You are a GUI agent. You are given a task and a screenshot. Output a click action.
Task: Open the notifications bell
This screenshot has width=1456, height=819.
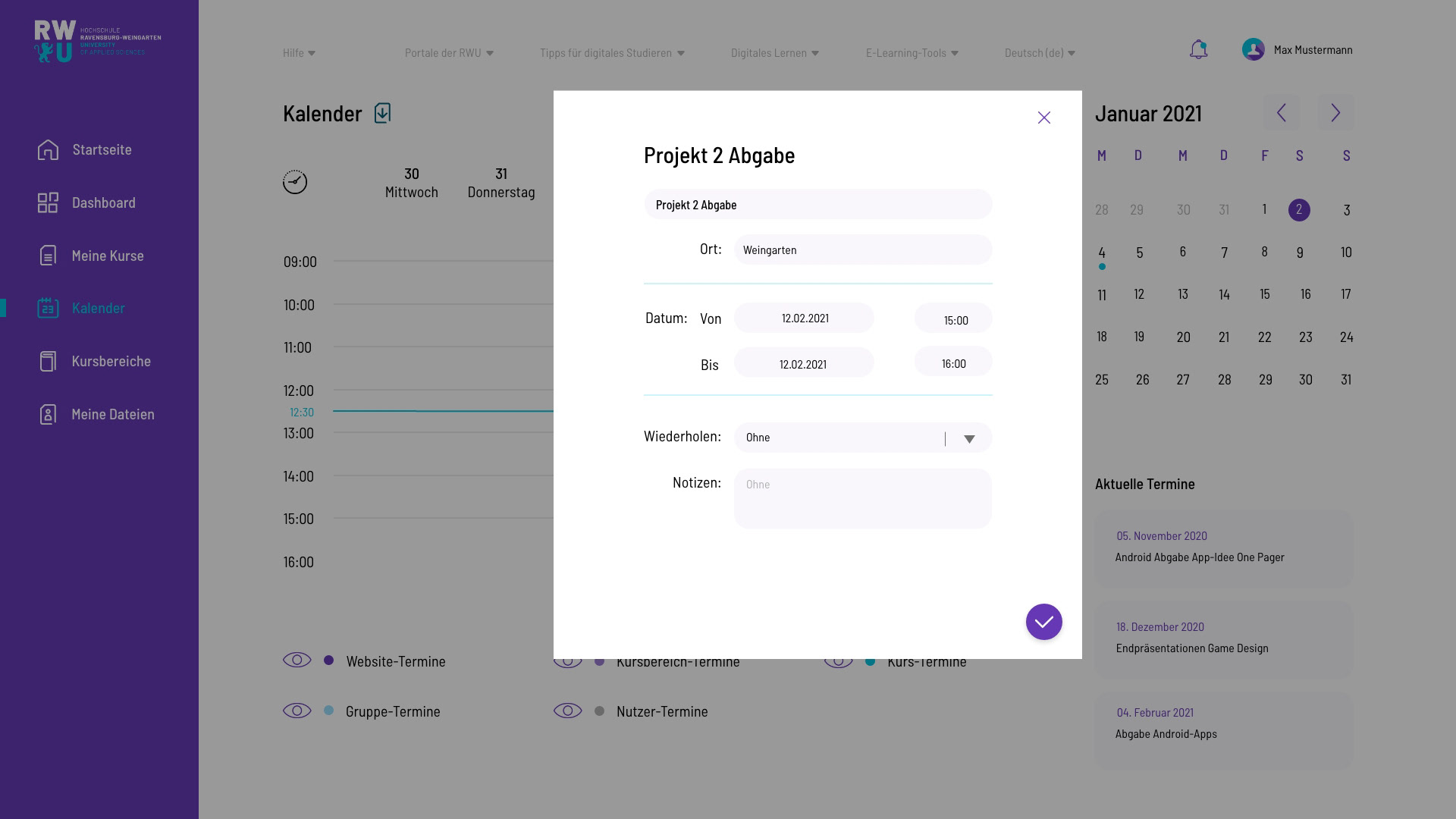click(x=1198, y=50)
